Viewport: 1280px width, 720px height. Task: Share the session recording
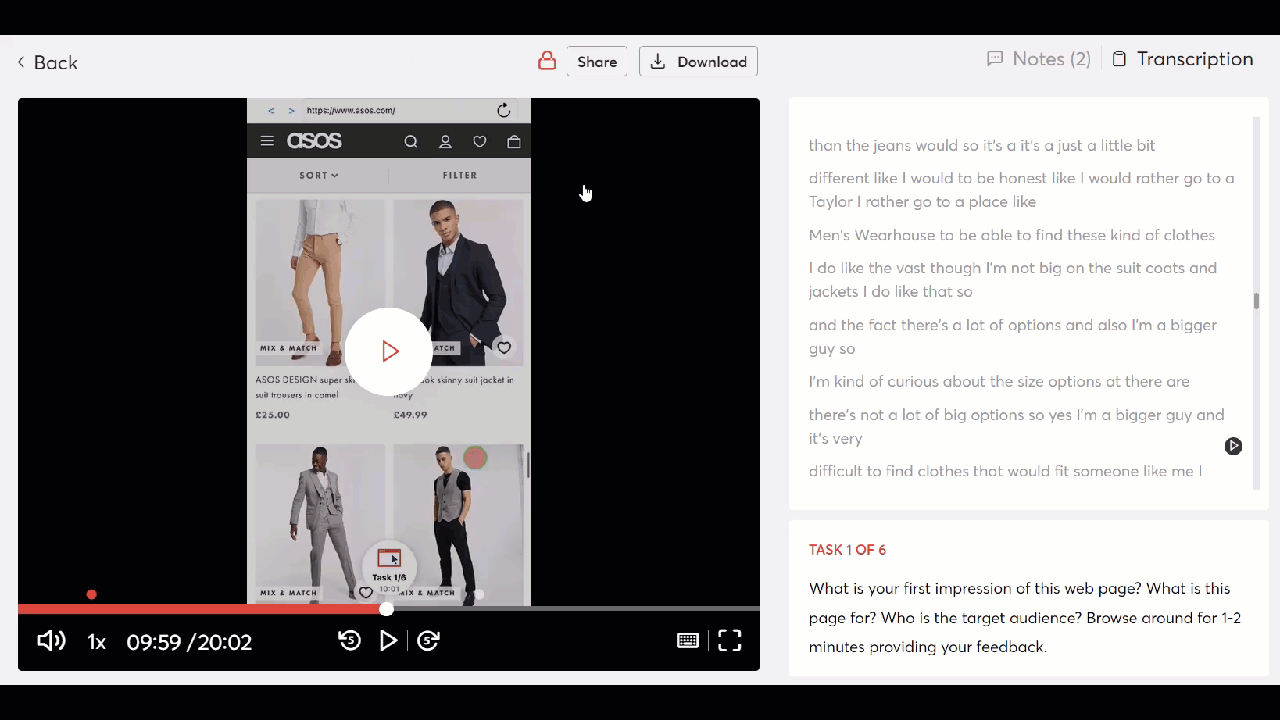597,61
